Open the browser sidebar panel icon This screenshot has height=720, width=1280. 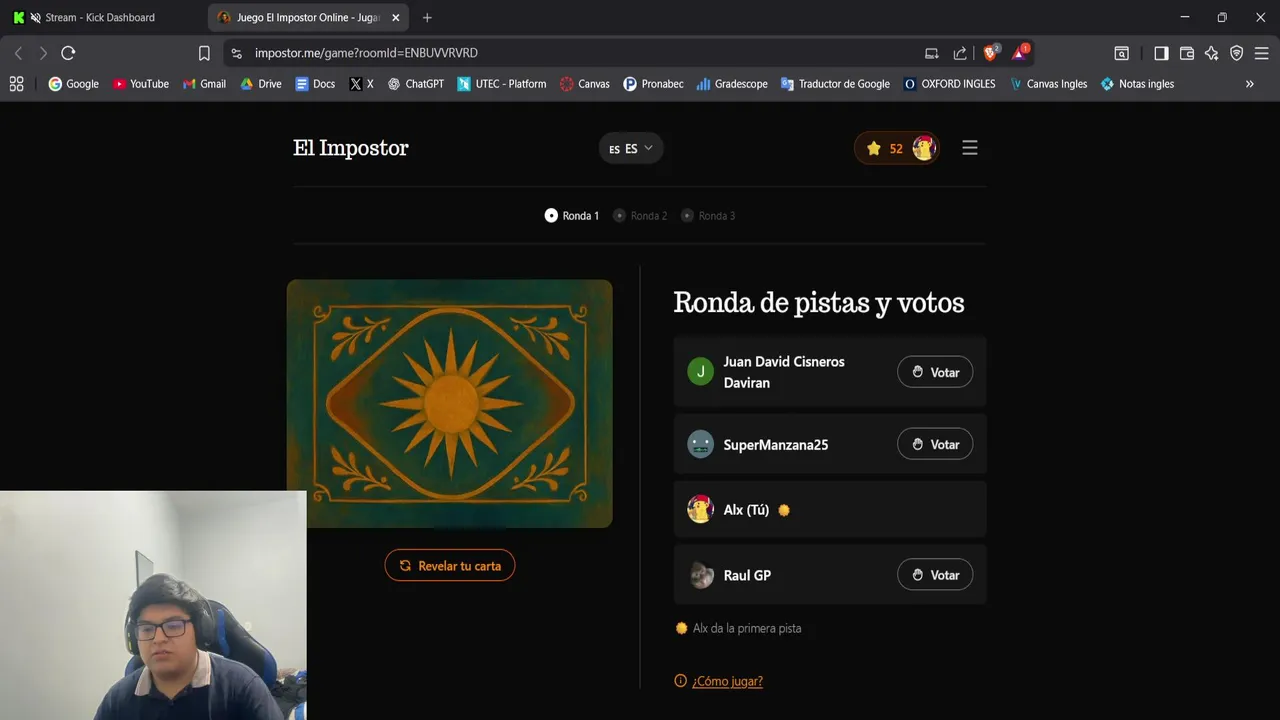[1161, 53]
